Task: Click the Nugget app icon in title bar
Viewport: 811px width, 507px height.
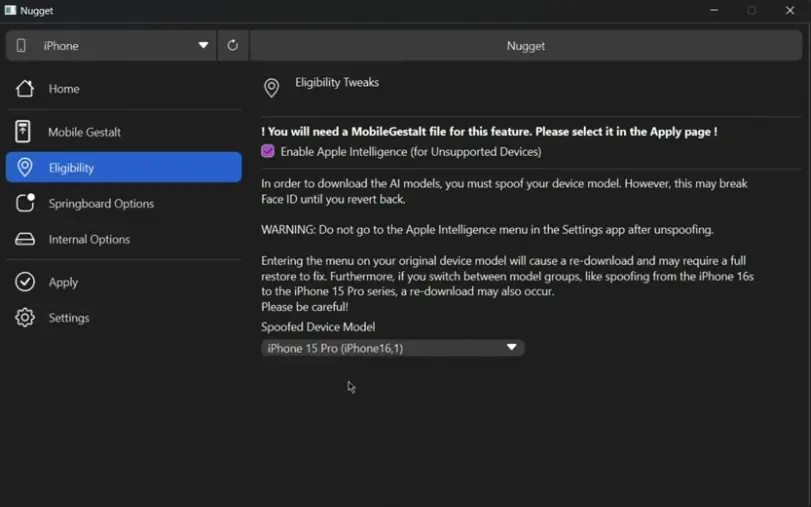Action: tap(10, 10)
